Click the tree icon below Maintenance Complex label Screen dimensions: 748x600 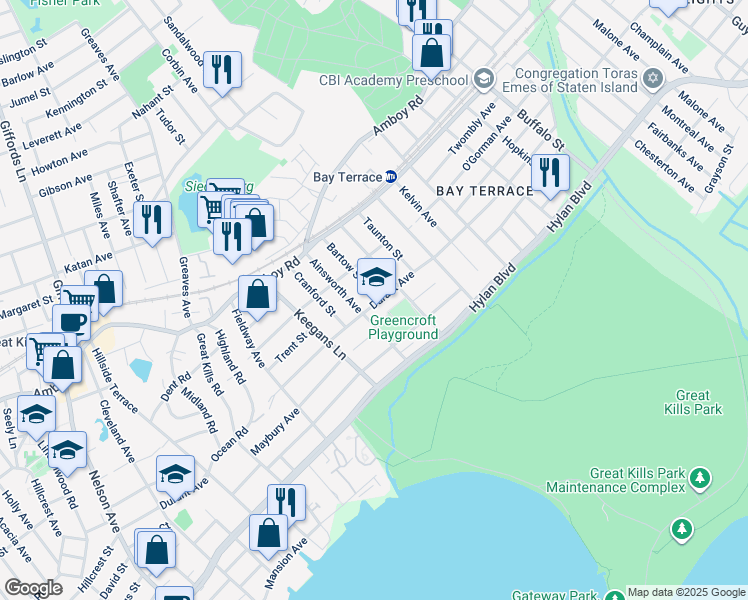(682, 527)
